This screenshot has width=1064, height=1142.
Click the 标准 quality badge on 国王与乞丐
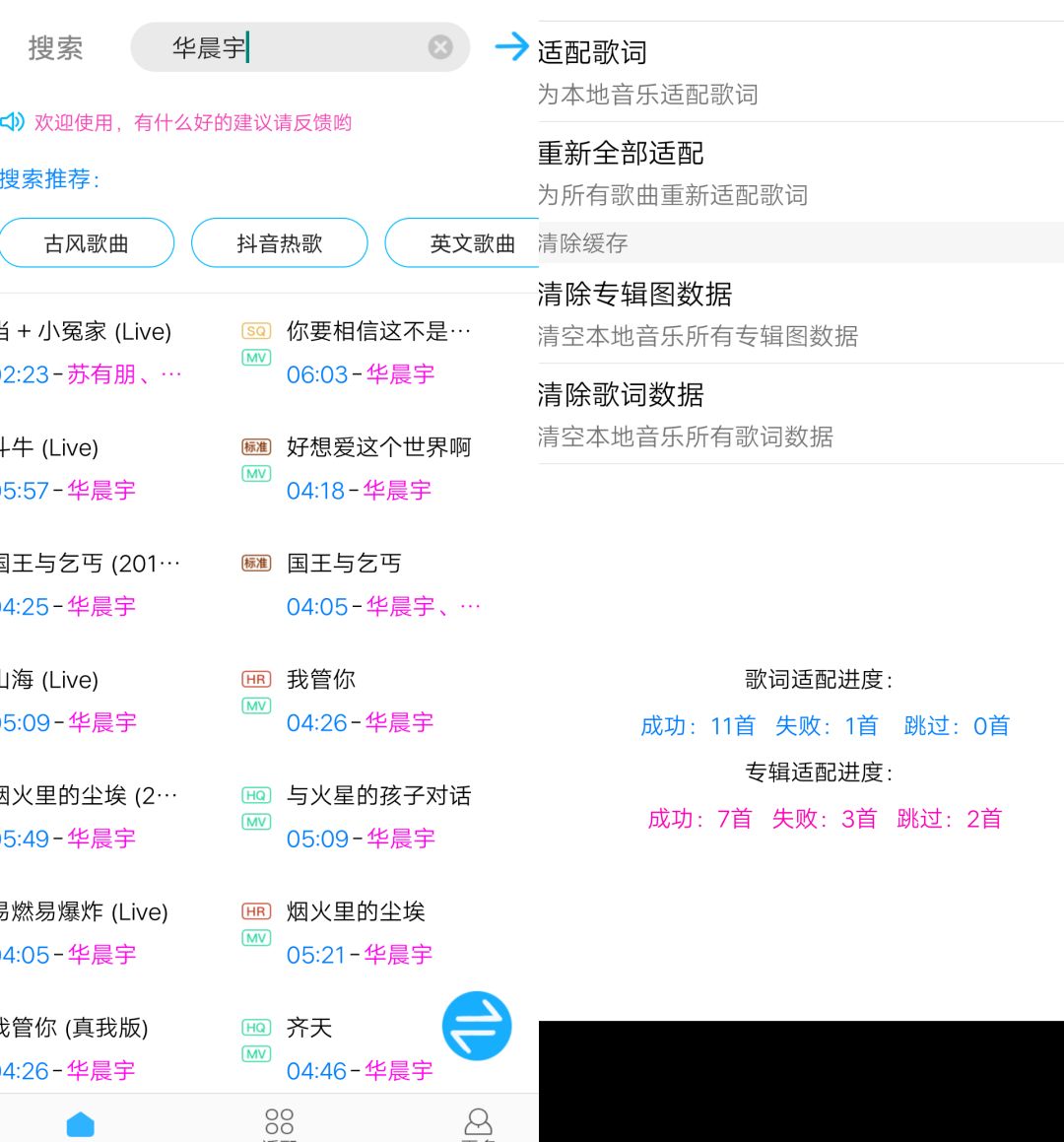[255, 563]
